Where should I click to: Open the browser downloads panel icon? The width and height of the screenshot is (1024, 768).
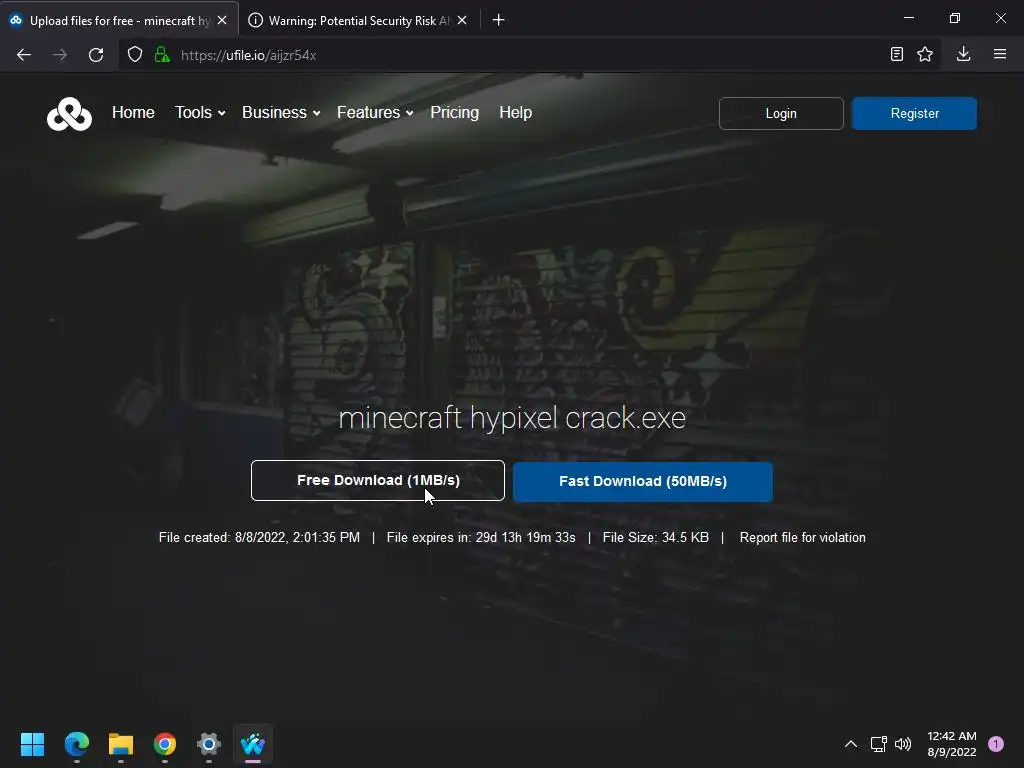coord(963,54)
